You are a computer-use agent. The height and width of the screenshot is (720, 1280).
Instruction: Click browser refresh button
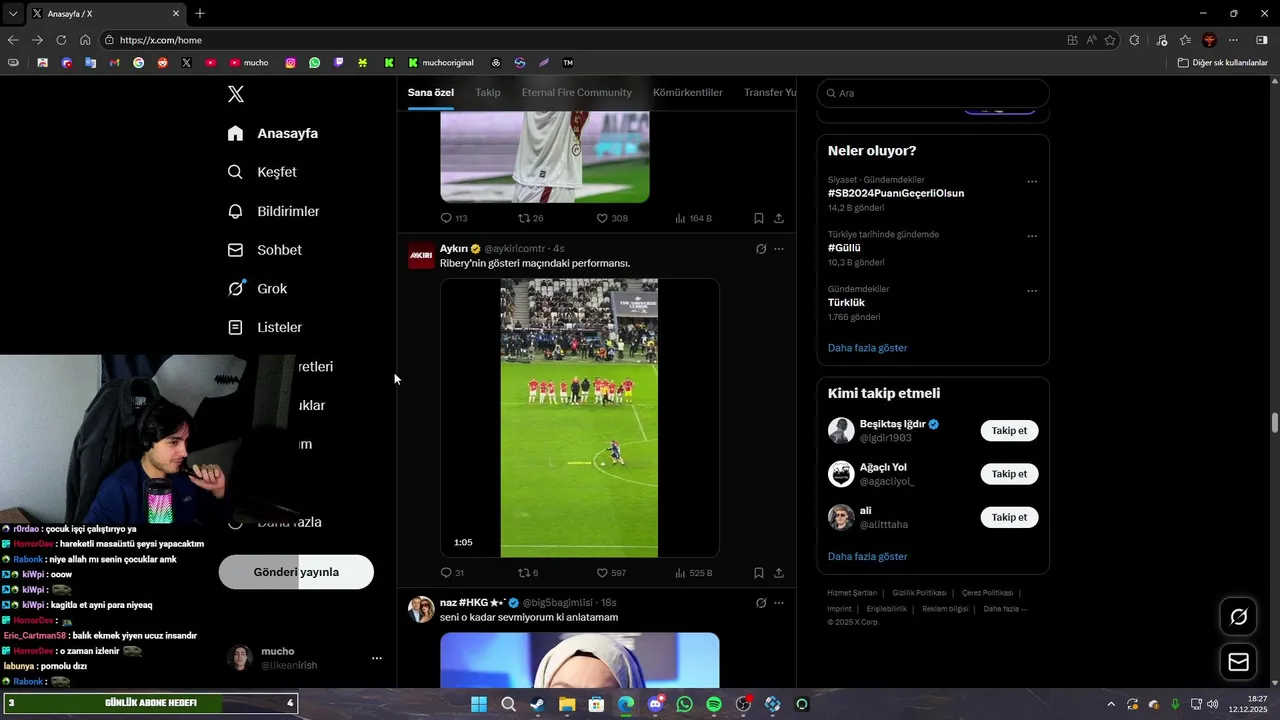(61, 40)
